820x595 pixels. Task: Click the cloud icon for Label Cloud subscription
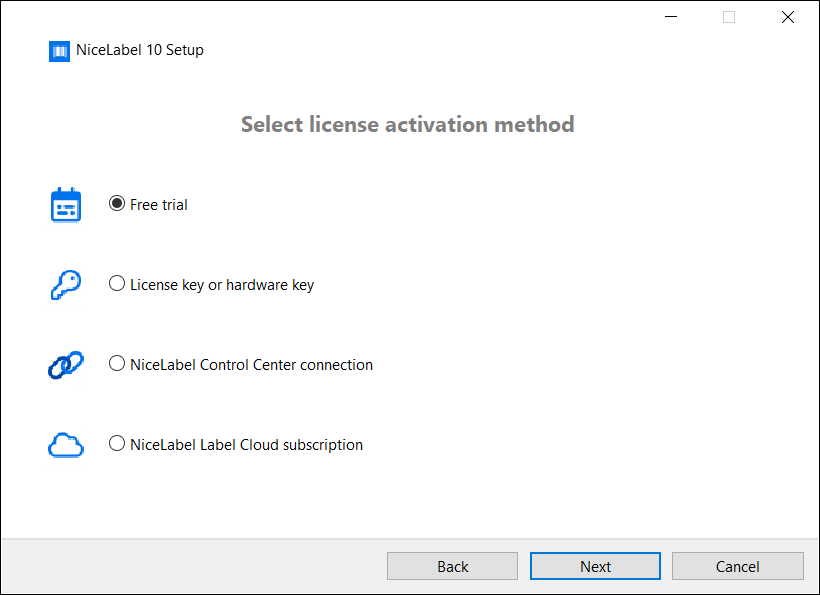click(65, 444)
